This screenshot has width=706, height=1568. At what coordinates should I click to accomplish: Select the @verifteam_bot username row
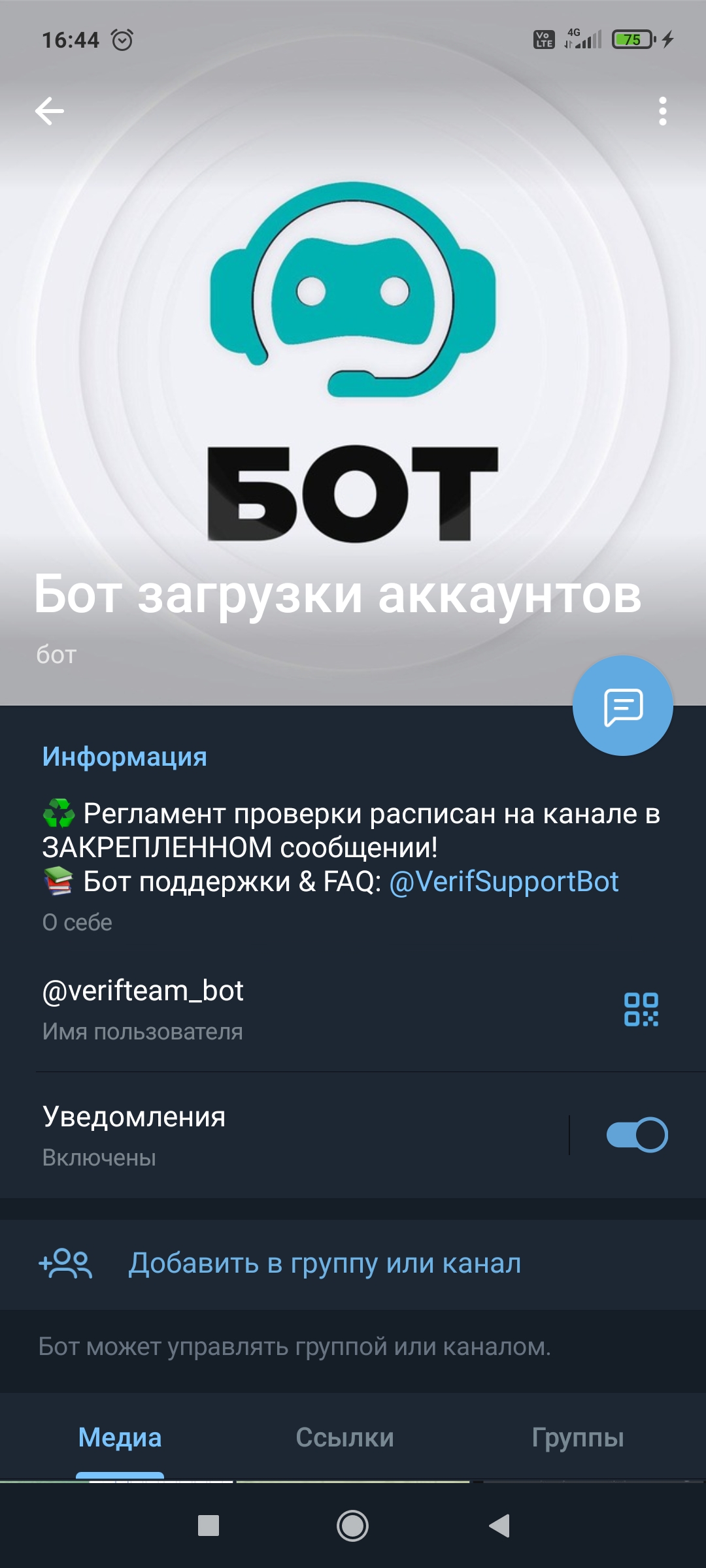click(x=353, y=1009)
